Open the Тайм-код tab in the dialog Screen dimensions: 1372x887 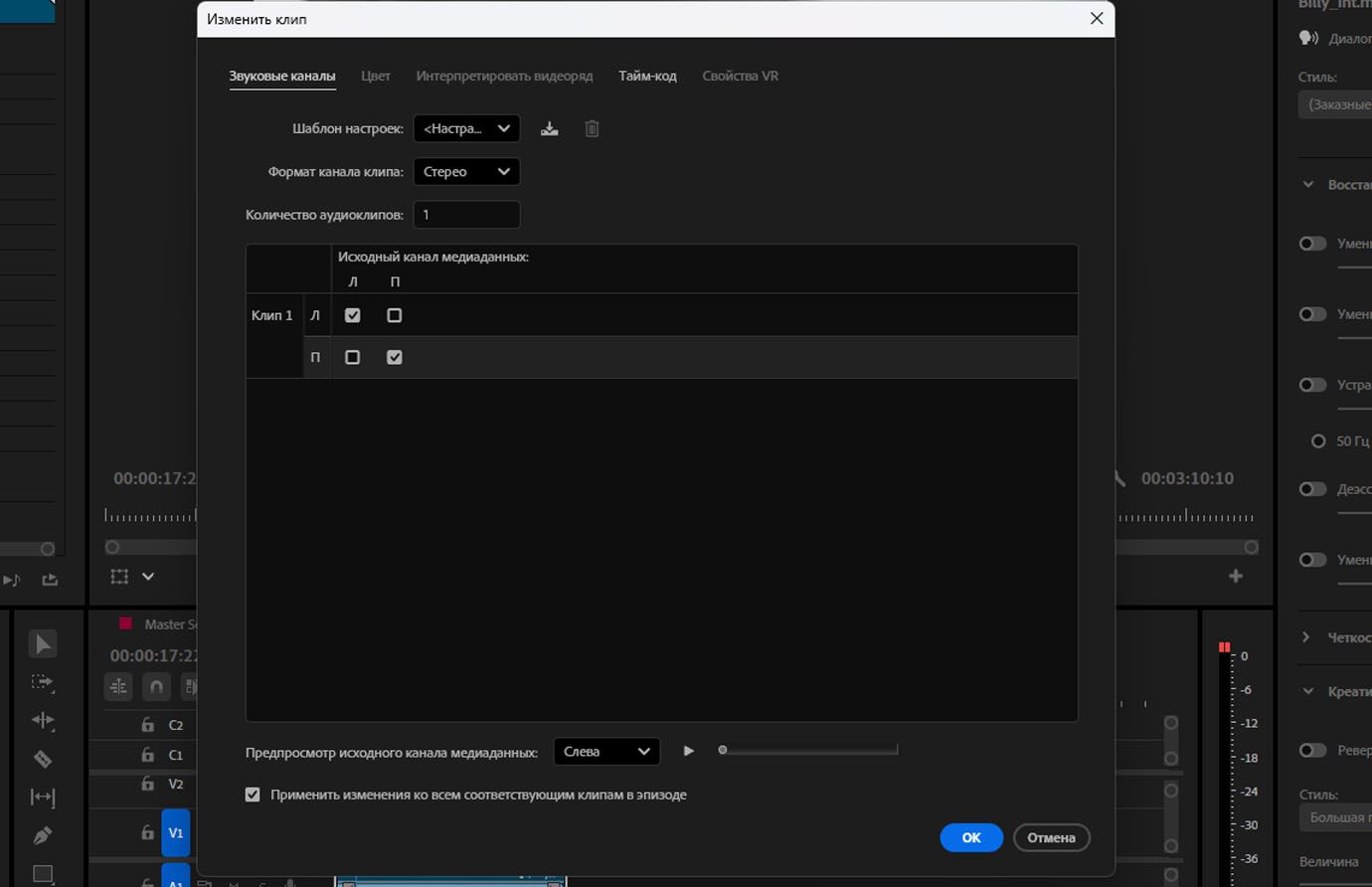tap(647, 75)
